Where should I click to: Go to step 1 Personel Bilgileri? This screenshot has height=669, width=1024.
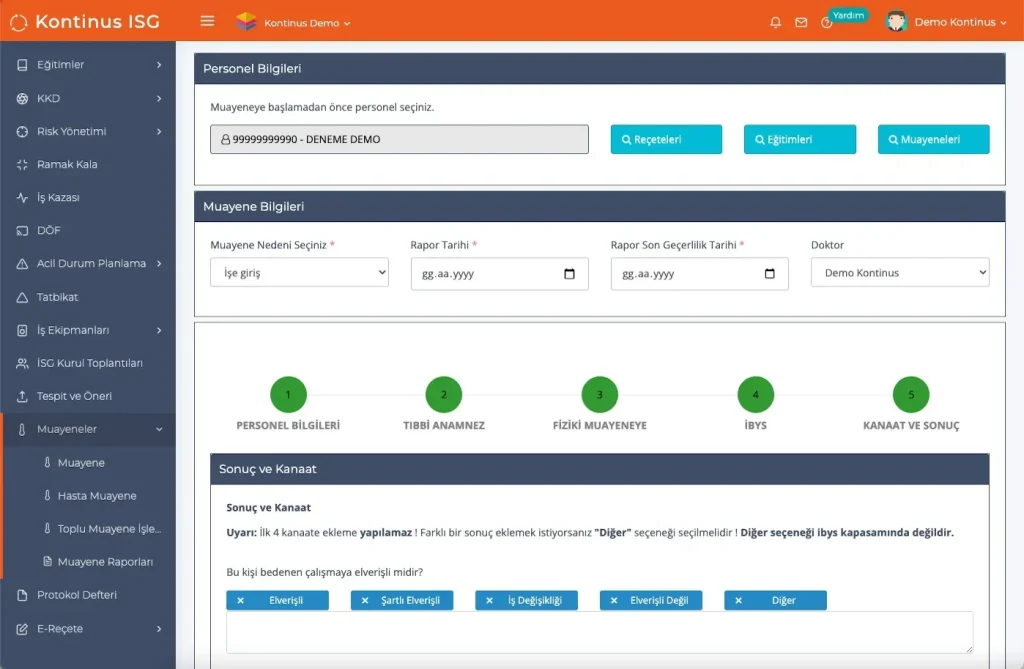(288, 395)
